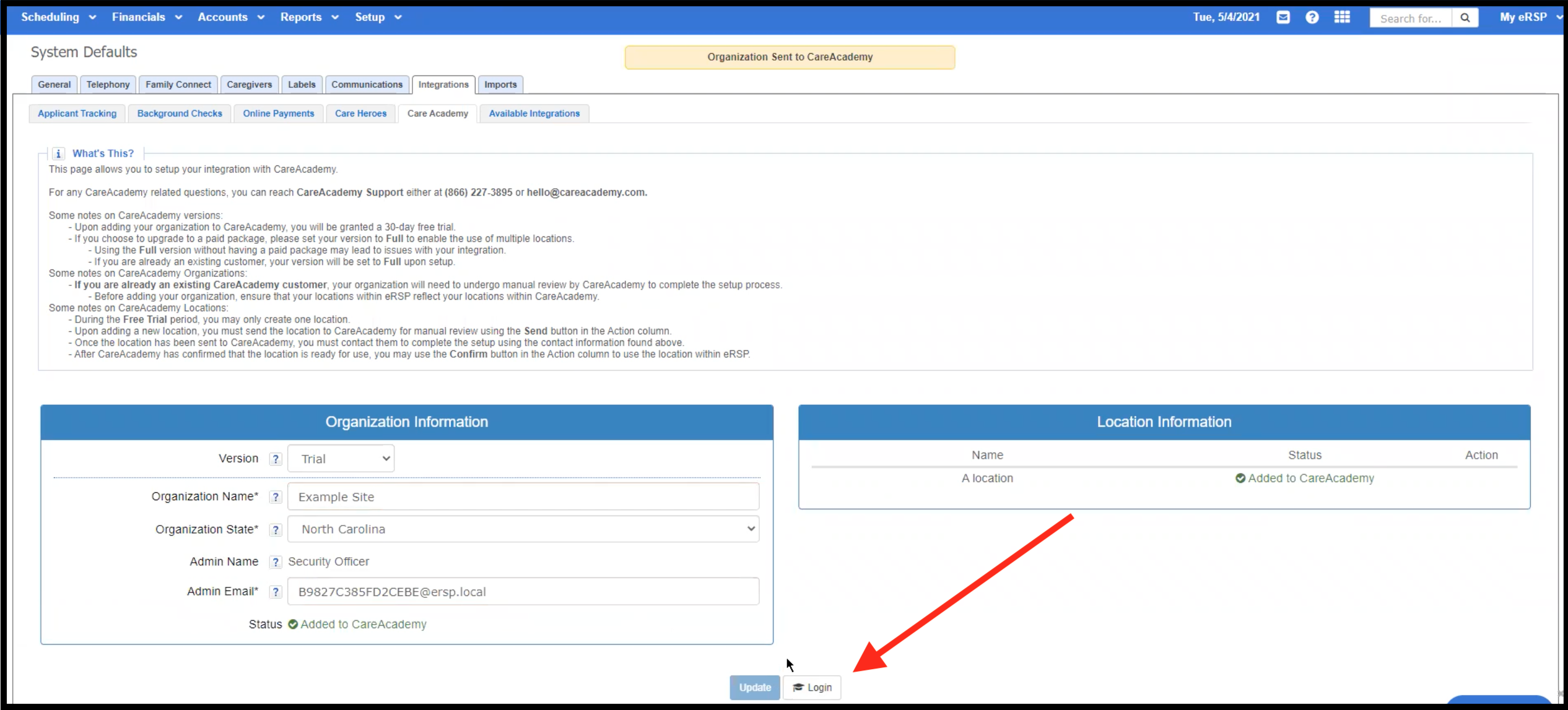Open the Applicant Tracking sub-tab

pos(77,113)
